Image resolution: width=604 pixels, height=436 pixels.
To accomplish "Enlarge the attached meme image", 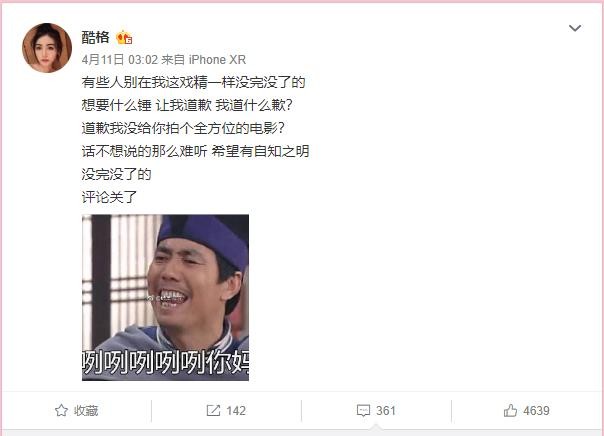I will pyautogui.click(x=165, y=297).
